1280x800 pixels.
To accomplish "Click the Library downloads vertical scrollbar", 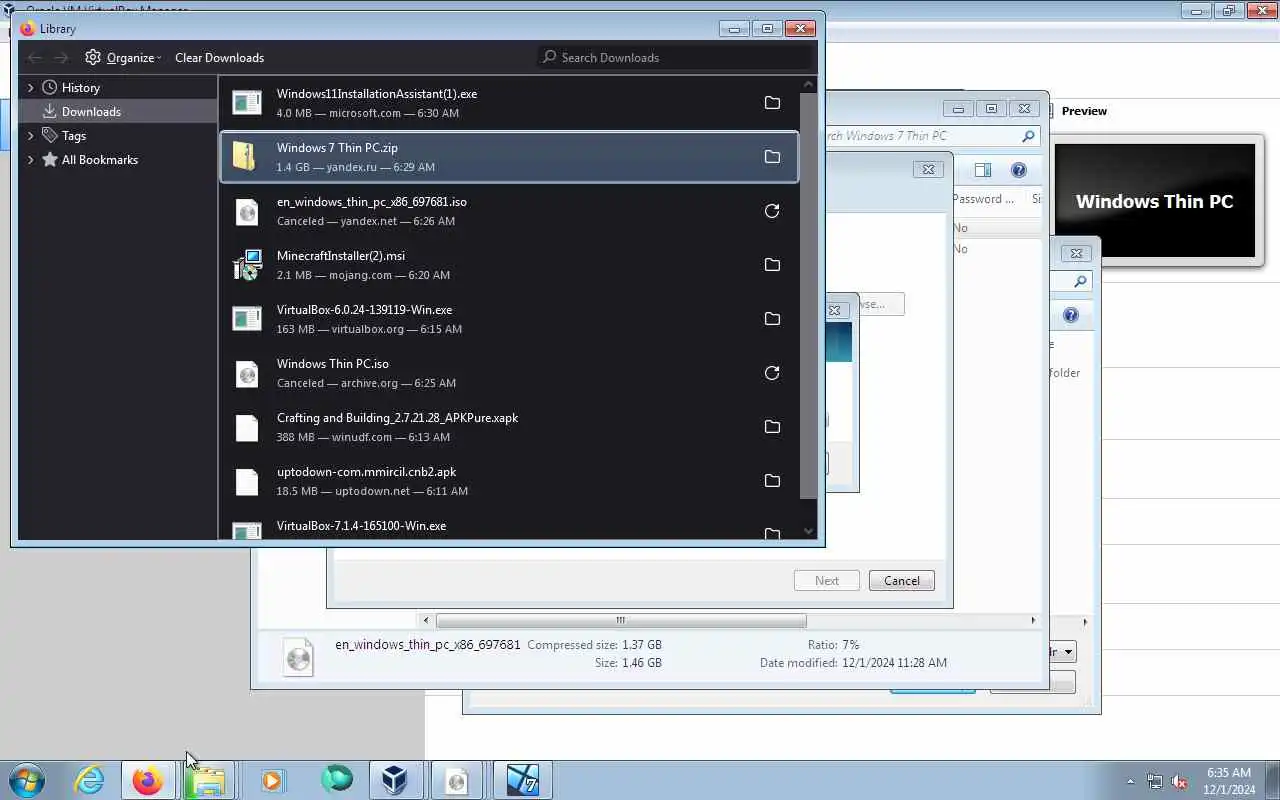I will click(x=809, y=295).
